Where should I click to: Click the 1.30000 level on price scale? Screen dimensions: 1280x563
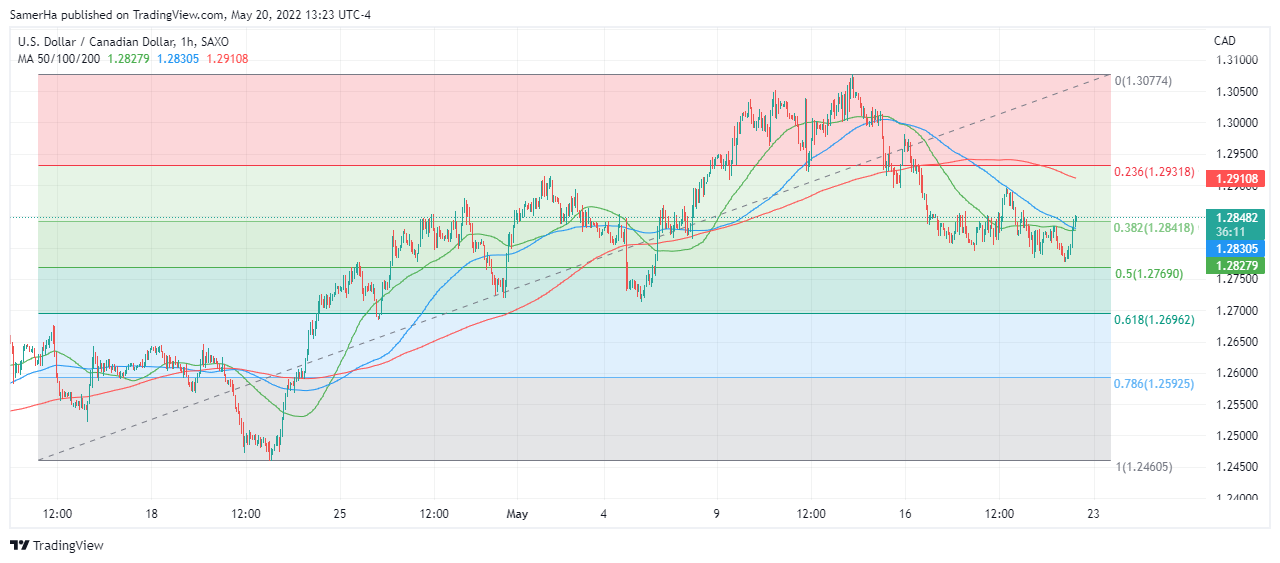(1235, 123)
